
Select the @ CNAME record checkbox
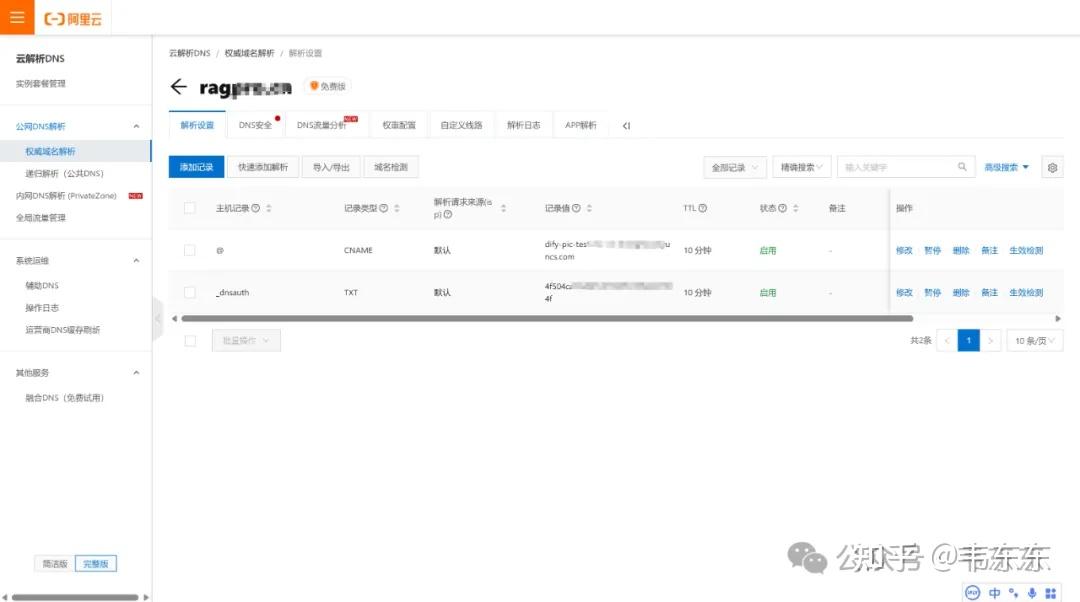pyautogui.click(x=189, y=250)
